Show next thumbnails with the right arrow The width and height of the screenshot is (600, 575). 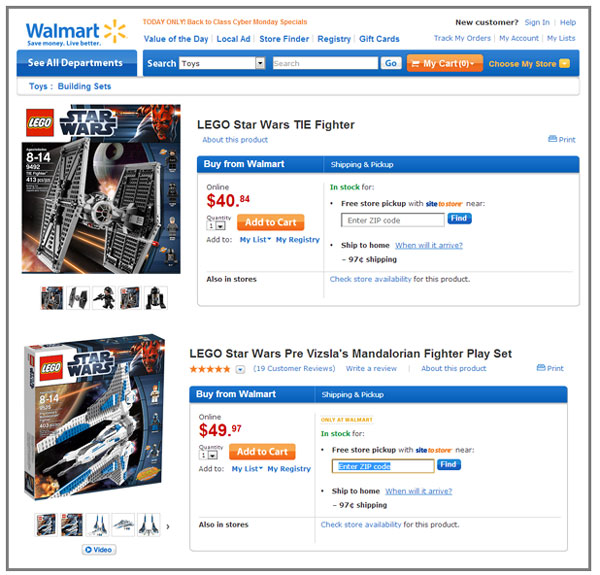coord(168,526)
